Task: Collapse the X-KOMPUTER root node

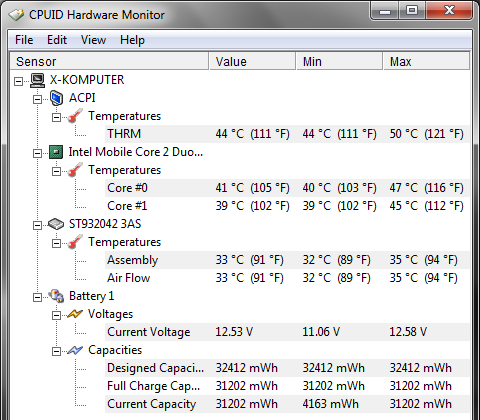Action: 19,81
